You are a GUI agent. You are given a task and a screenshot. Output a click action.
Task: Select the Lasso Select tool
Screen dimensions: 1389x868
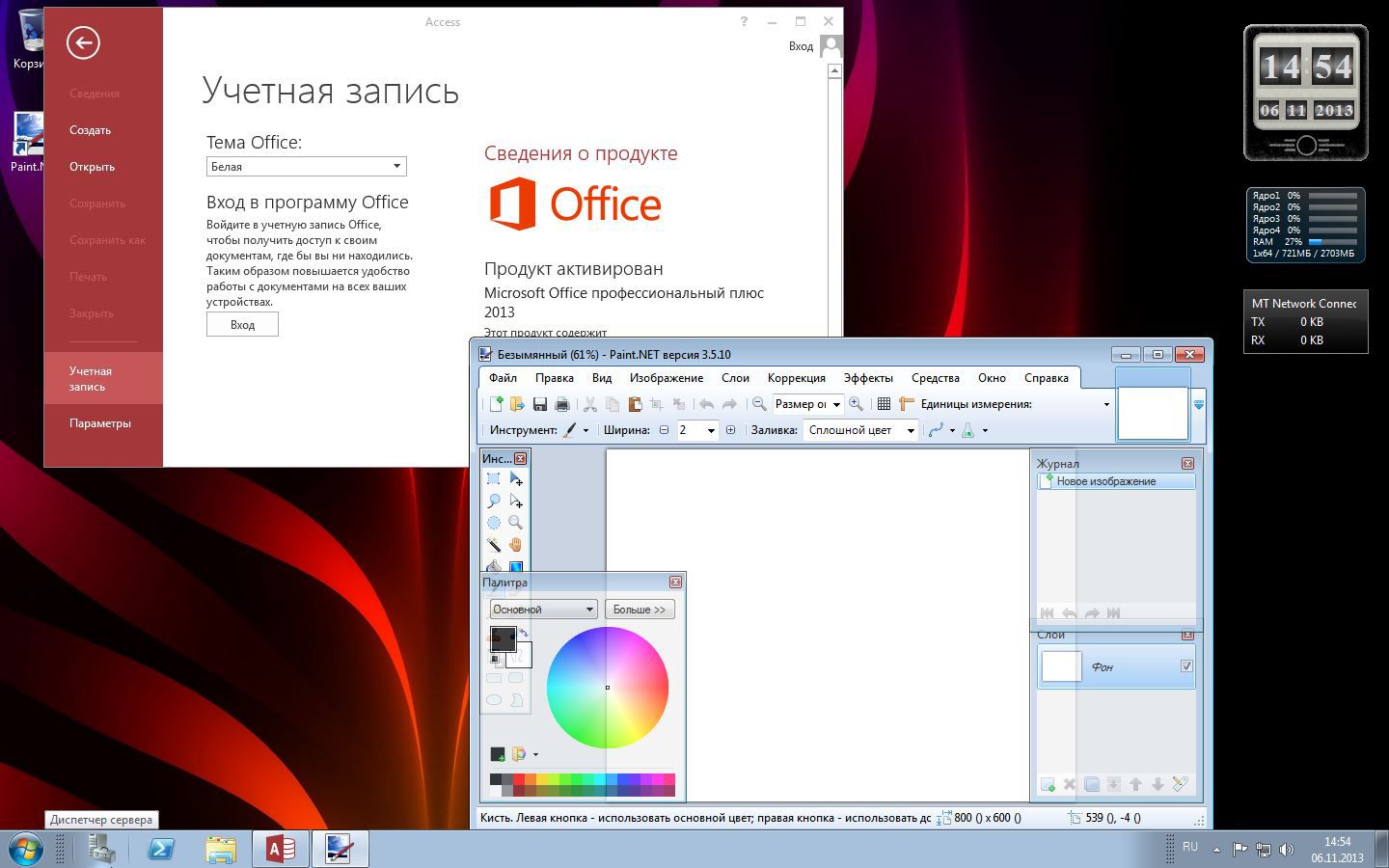(x=494, y=502)
